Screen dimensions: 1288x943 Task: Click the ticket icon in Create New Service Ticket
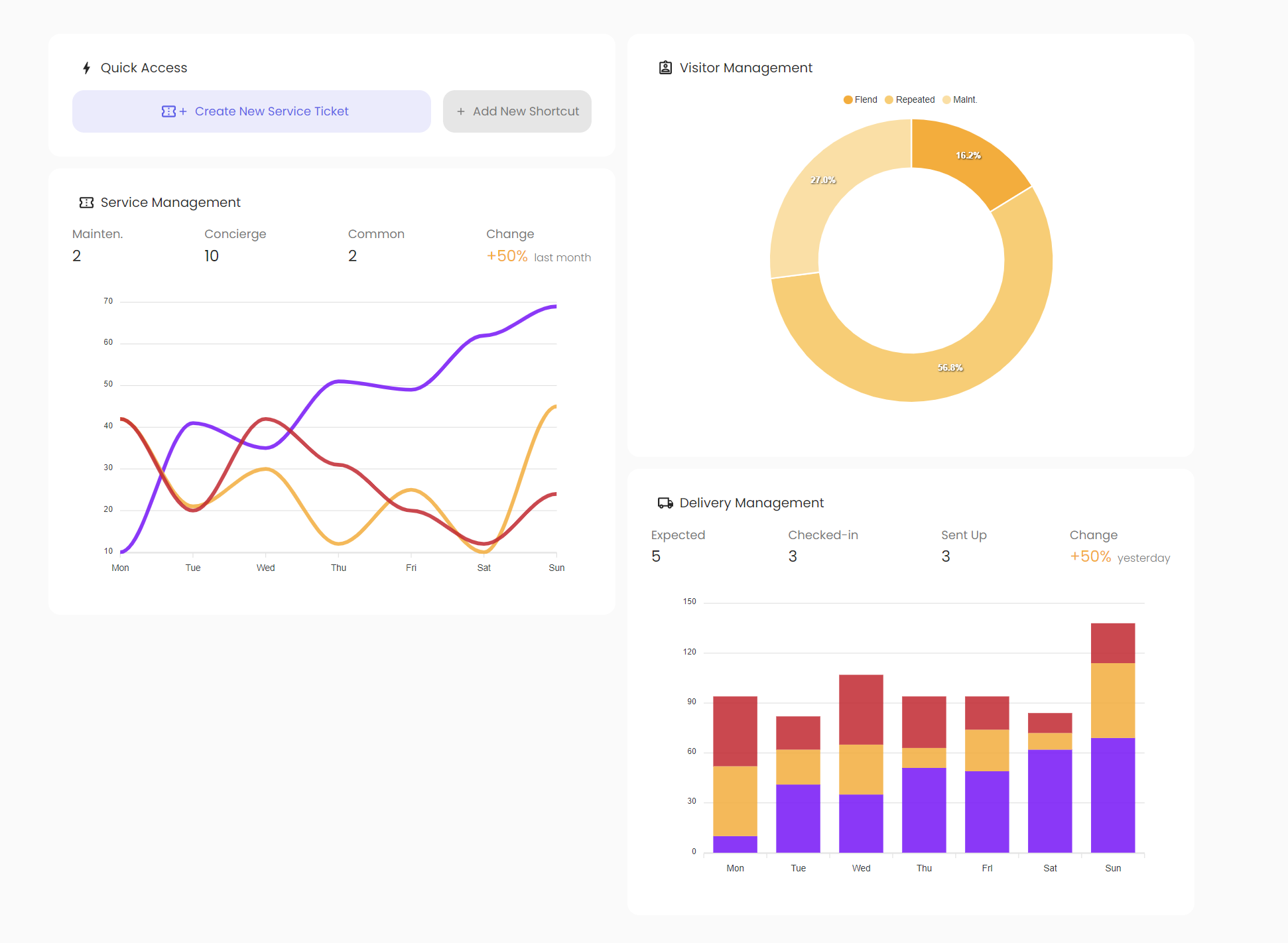click(x=169, y=111)
